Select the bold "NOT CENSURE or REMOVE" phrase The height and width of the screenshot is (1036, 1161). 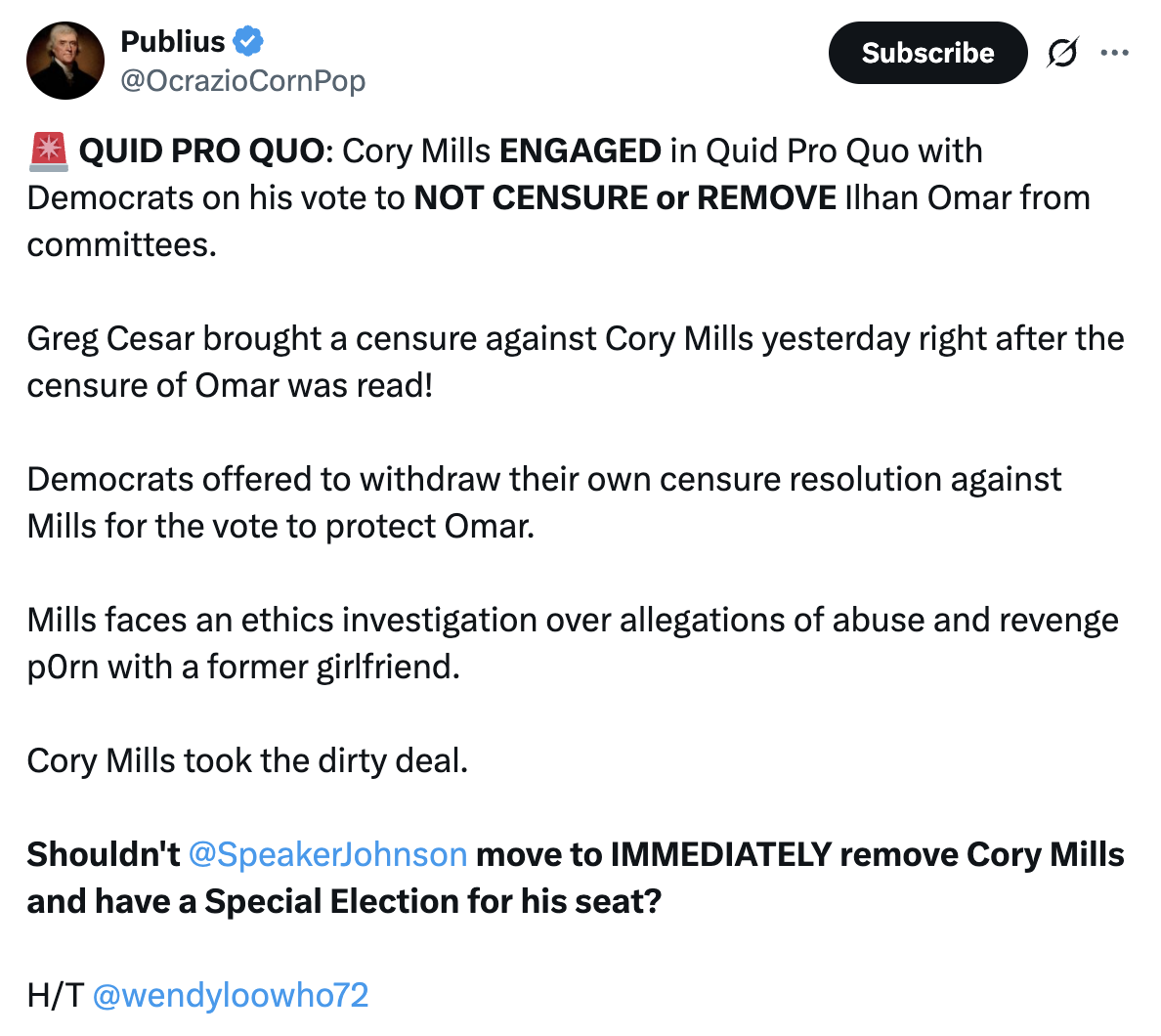point(624,198)
